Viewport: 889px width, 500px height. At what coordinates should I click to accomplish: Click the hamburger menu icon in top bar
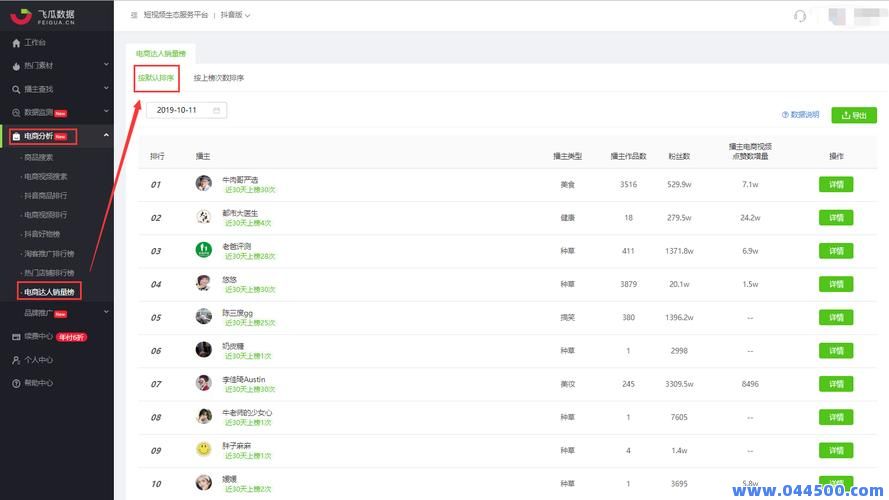click(134, 16)
